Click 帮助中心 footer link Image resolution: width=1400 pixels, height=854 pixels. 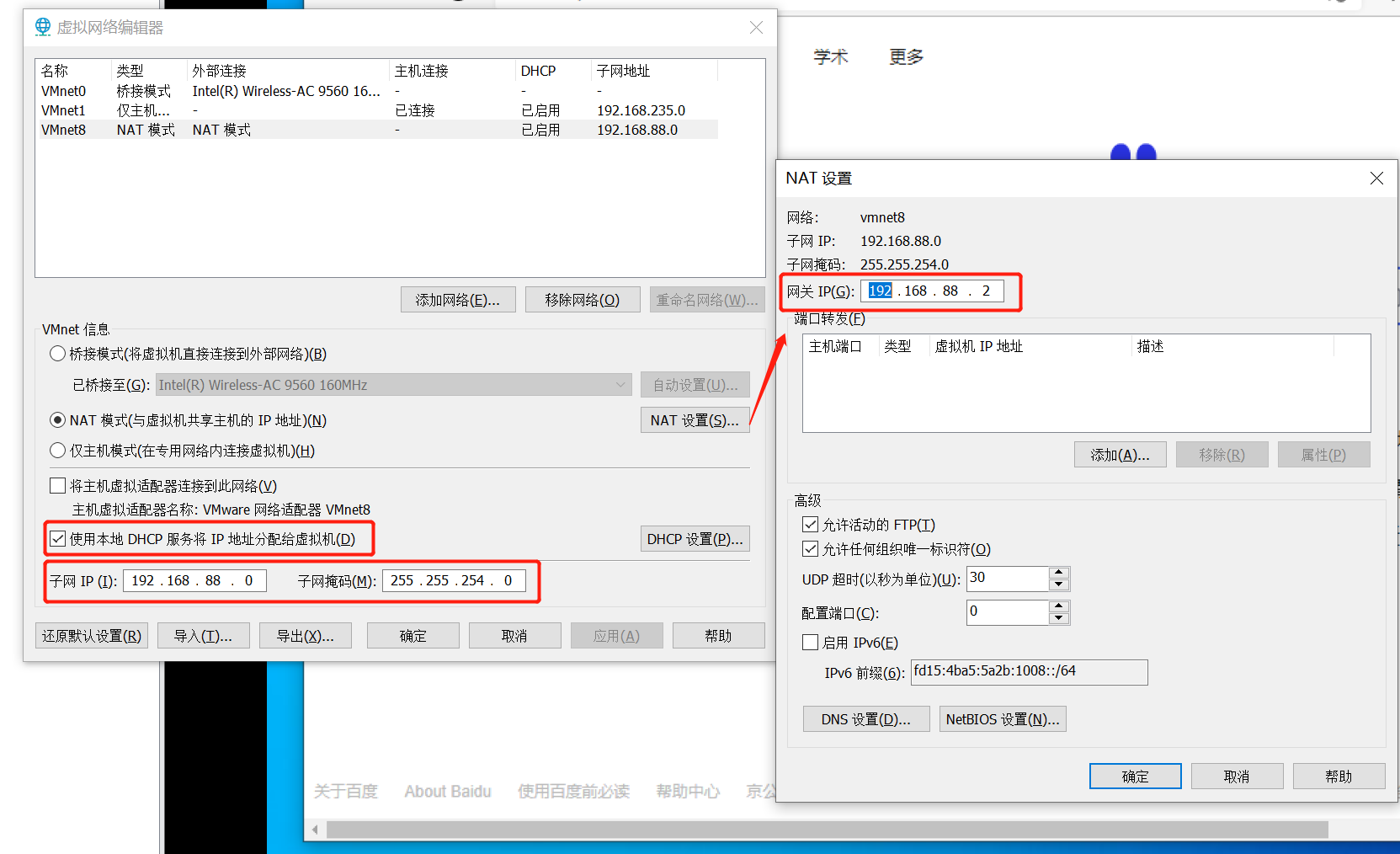(x=688, y=792)
